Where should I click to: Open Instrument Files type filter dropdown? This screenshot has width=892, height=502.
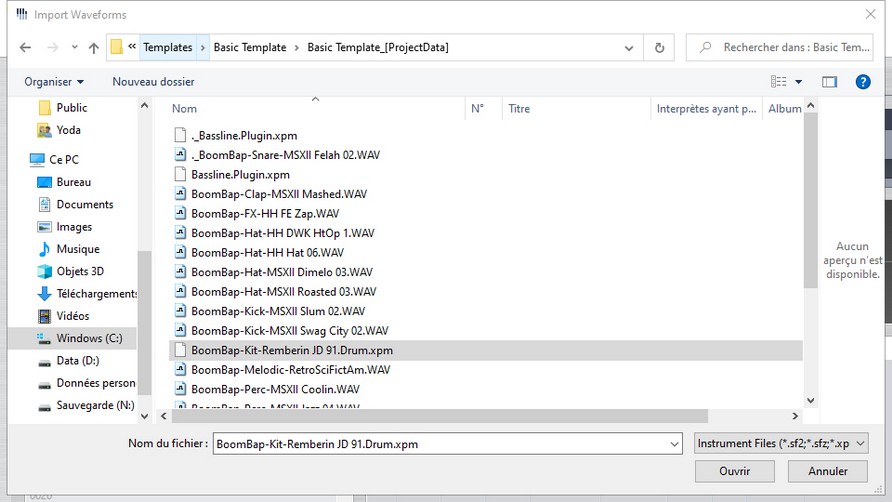tap(781, 443)
